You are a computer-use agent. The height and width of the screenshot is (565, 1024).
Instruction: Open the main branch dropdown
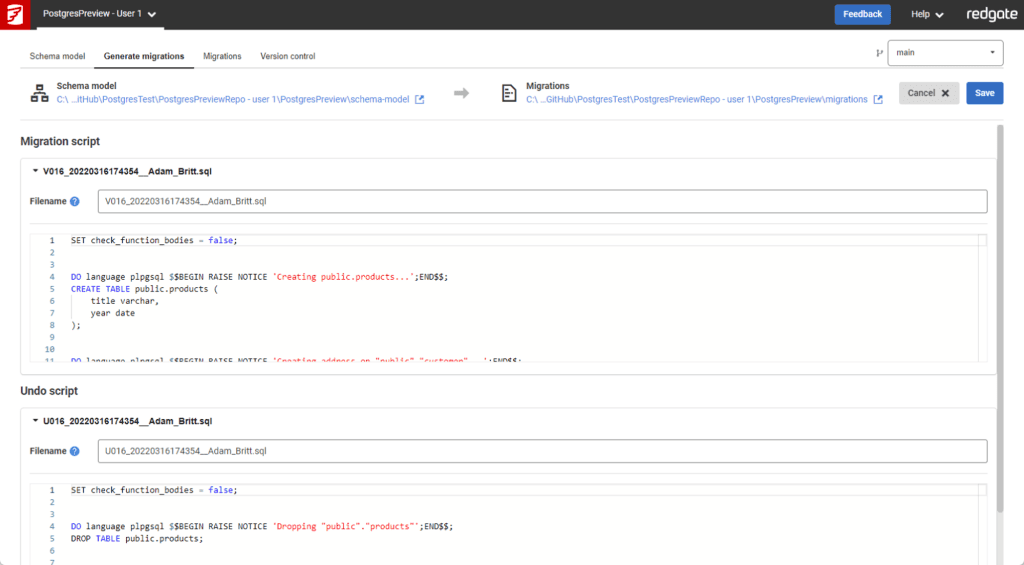coord(945,53)
